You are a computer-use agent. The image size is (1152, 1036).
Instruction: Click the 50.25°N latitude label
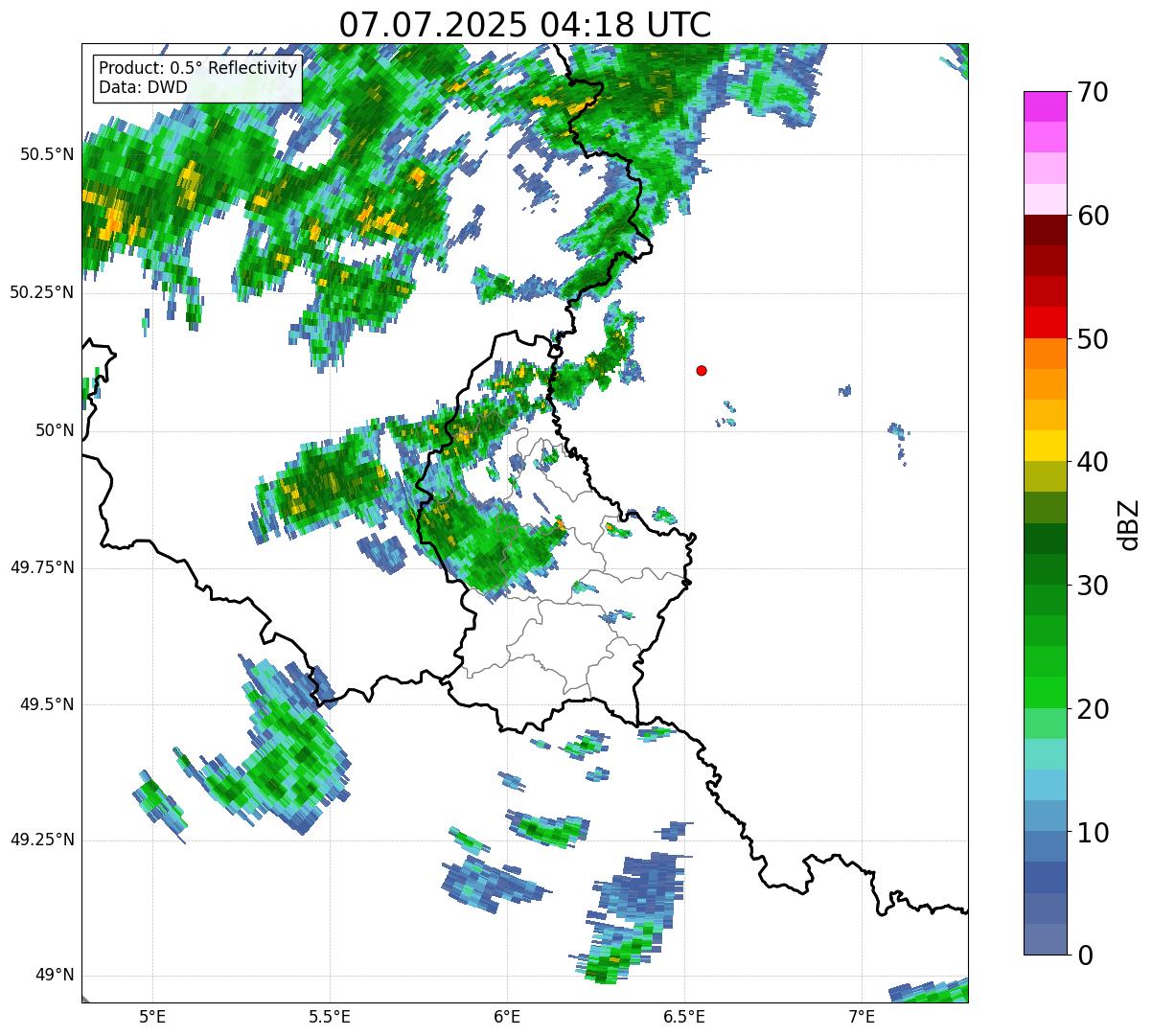tap(42, 292)
